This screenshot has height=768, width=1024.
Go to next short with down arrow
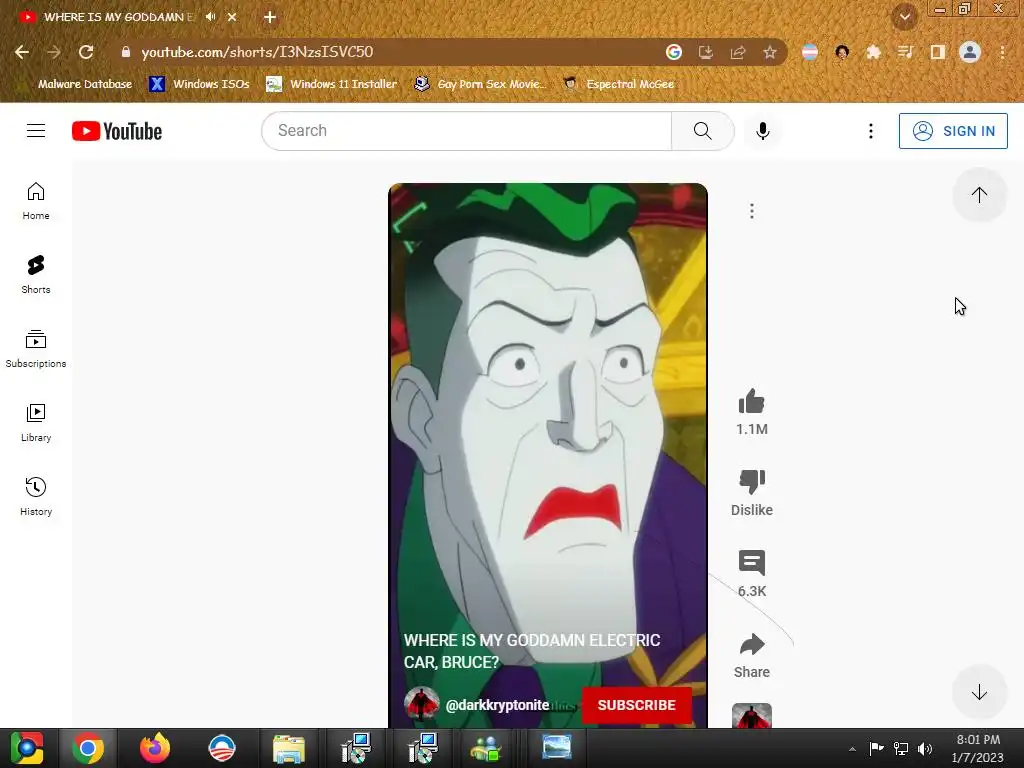(979, 692)
